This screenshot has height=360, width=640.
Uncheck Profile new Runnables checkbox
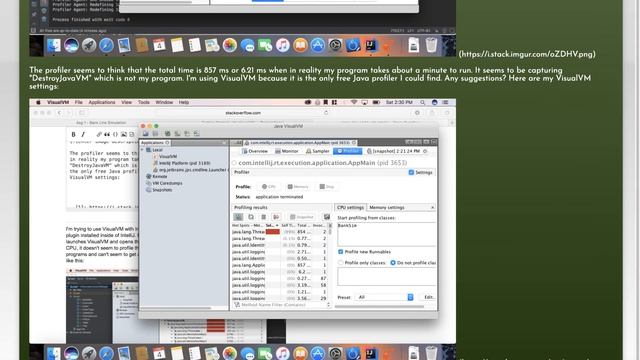click(x=341, y=252)
